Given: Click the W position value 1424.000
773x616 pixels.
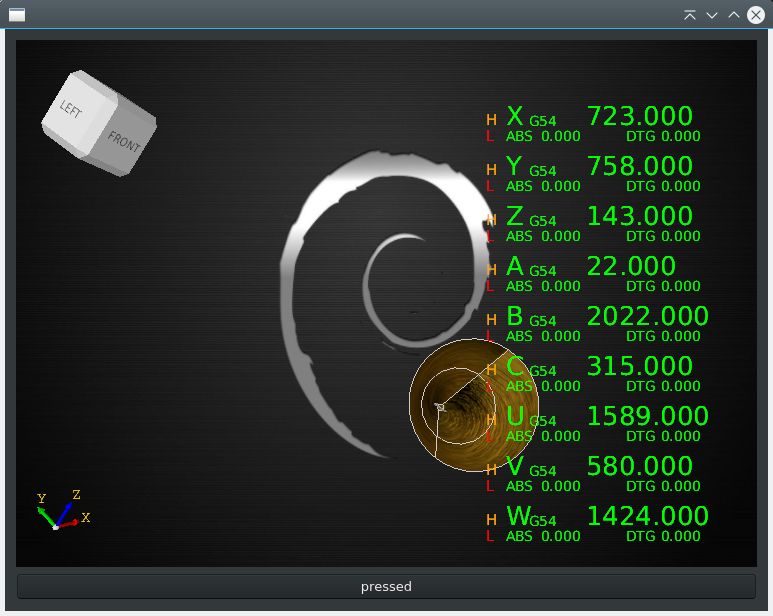Looking at the screenshot, I should pos(648,516).
